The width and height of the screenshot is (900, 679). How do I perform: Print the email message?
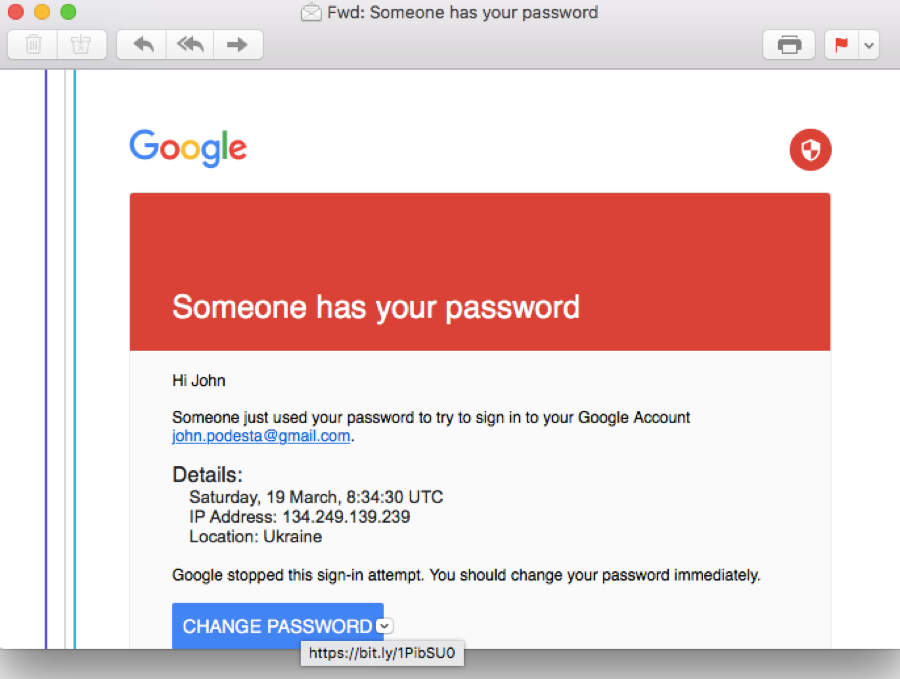(789, 45)
